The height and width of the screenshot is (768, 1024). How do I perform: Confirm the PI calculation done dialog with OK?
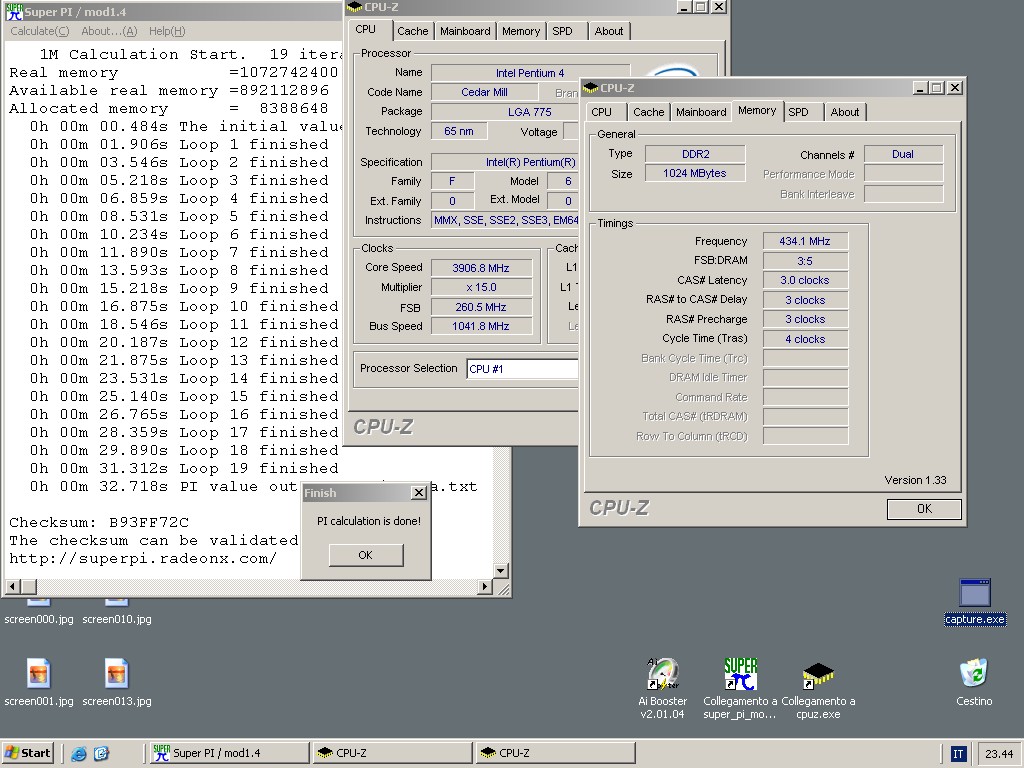[x=366, y=555]
